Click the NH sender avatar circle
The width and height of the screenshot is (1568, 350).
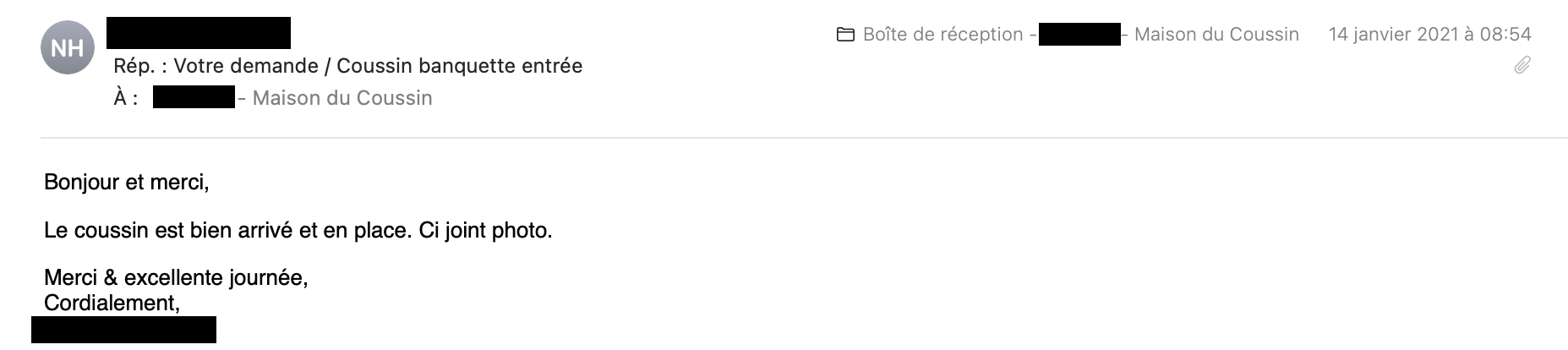(x=68, y=48)
